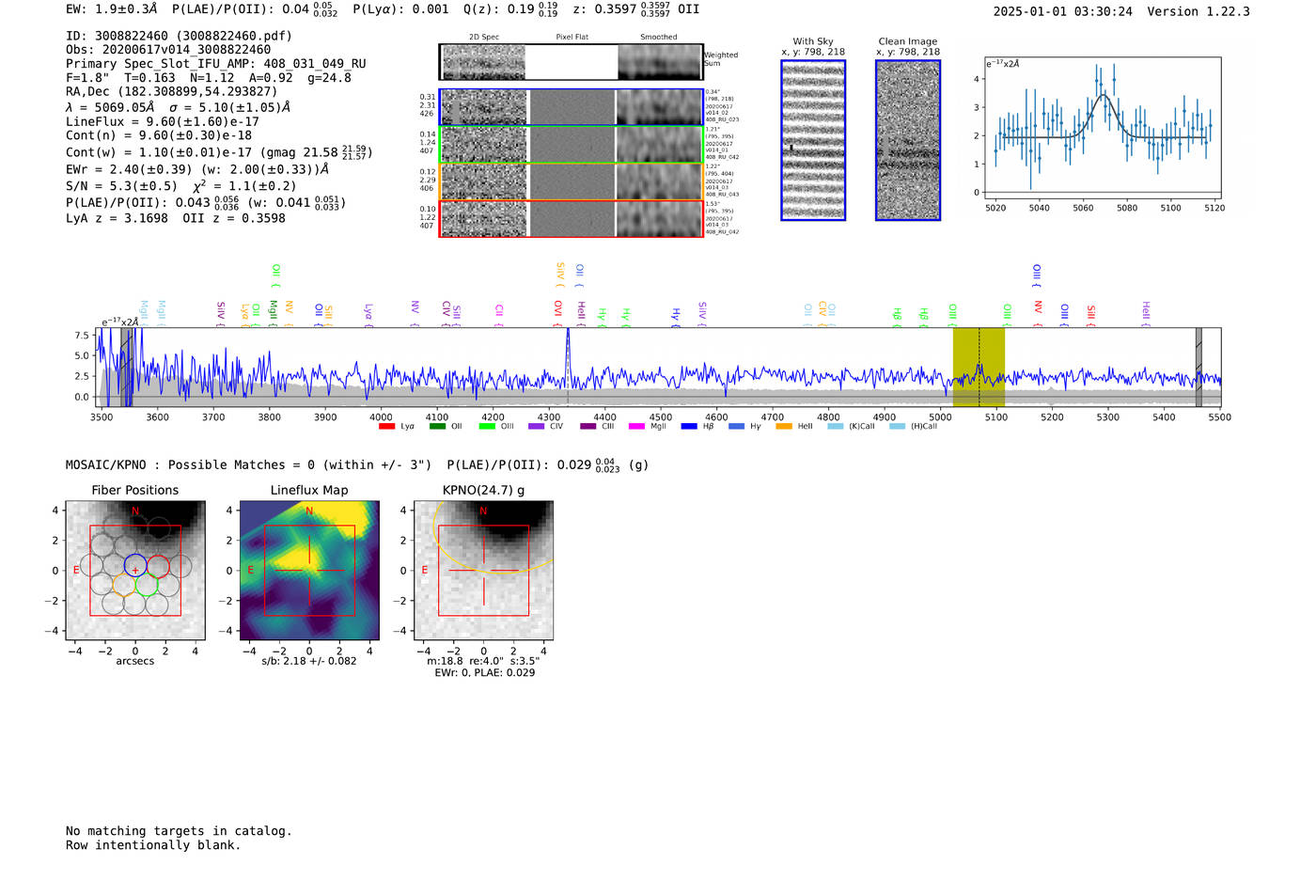
Task: Click the P(Lyα): 0.001 header value
Action: click(400, 9)
